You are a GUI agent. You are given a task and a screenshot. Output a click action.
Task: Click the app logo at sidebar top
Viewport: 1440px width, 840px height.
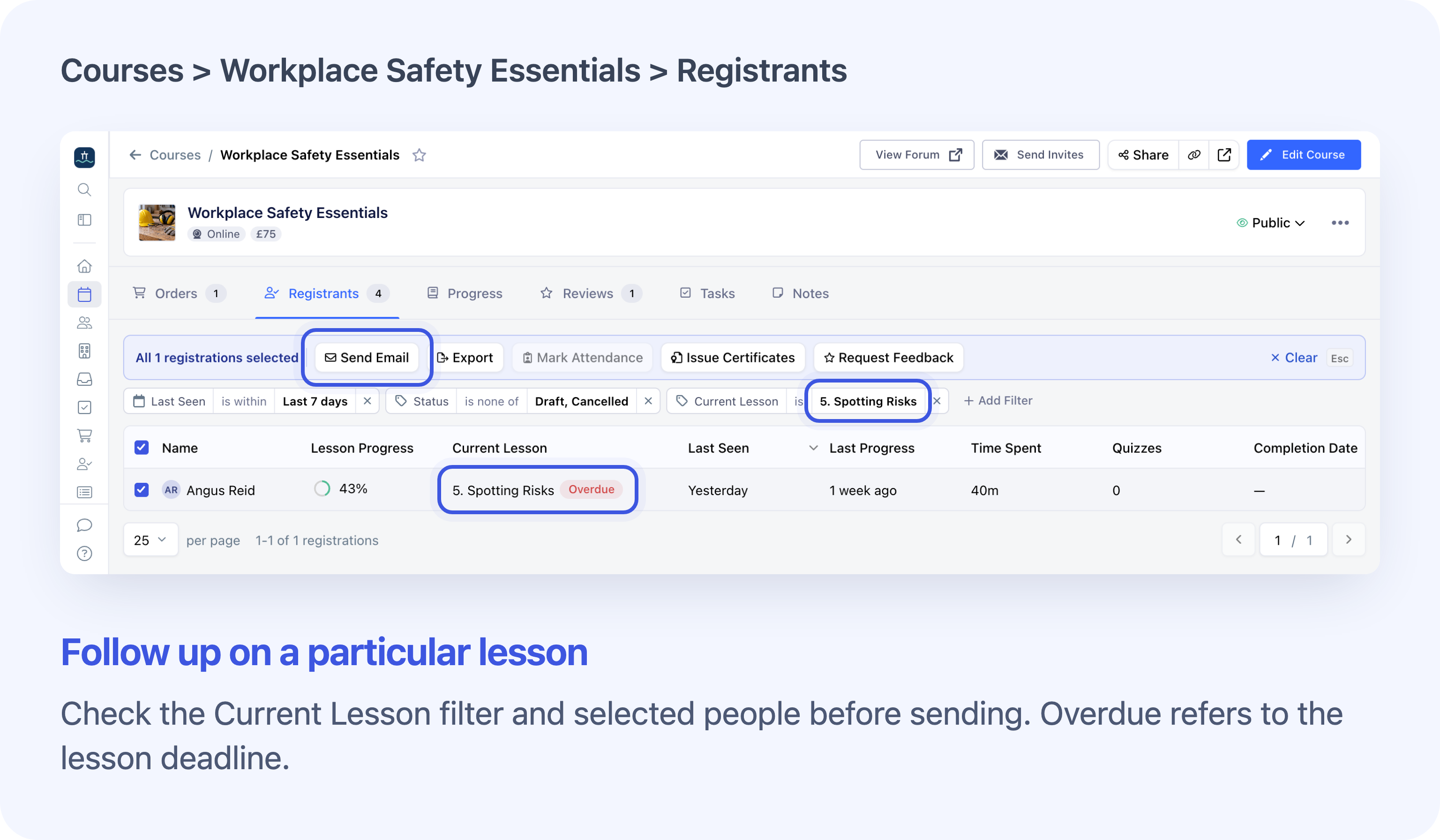[x=84, y=157]
